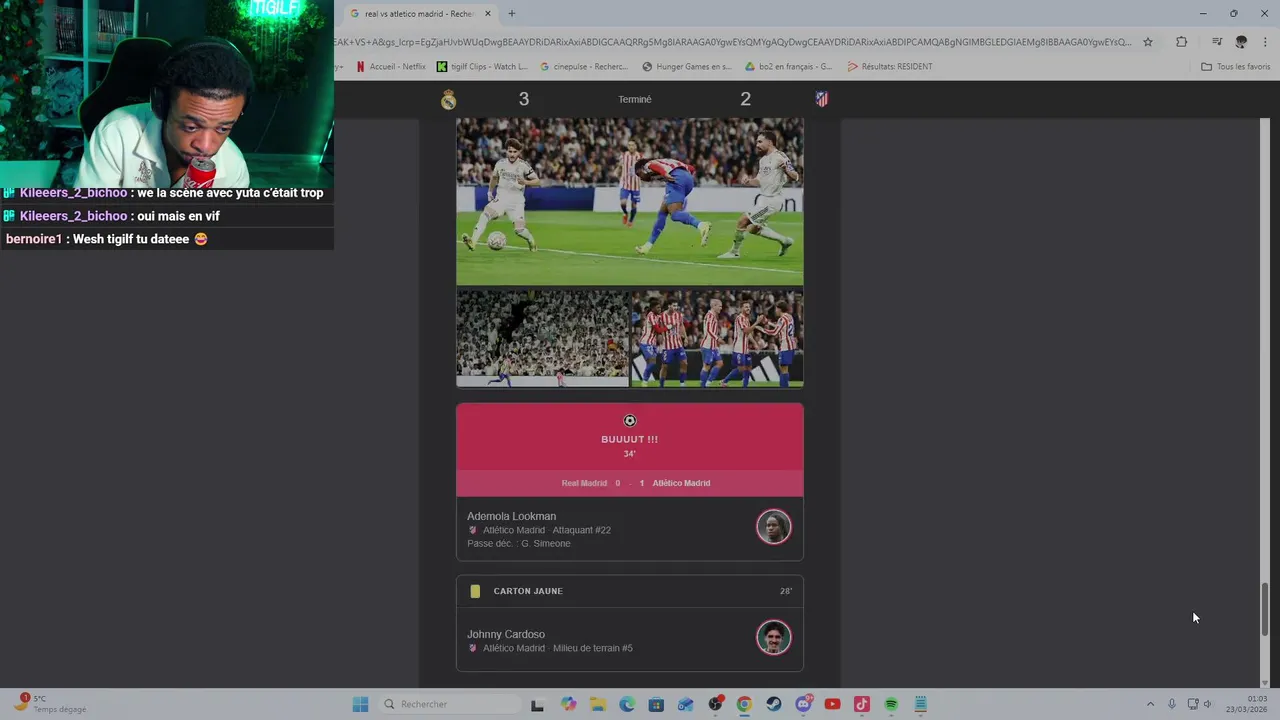Open a new browser tab
Image resolution: width=1280 pixels, height=720 pixels.
coord(512,14)
